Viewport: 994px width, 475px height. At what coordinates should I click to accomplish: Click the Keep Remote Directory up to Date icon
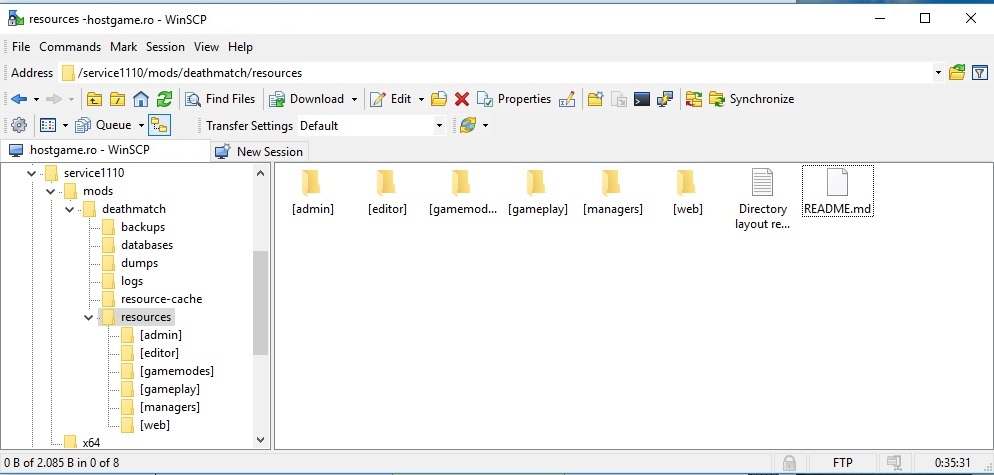(x=468, y=126)
